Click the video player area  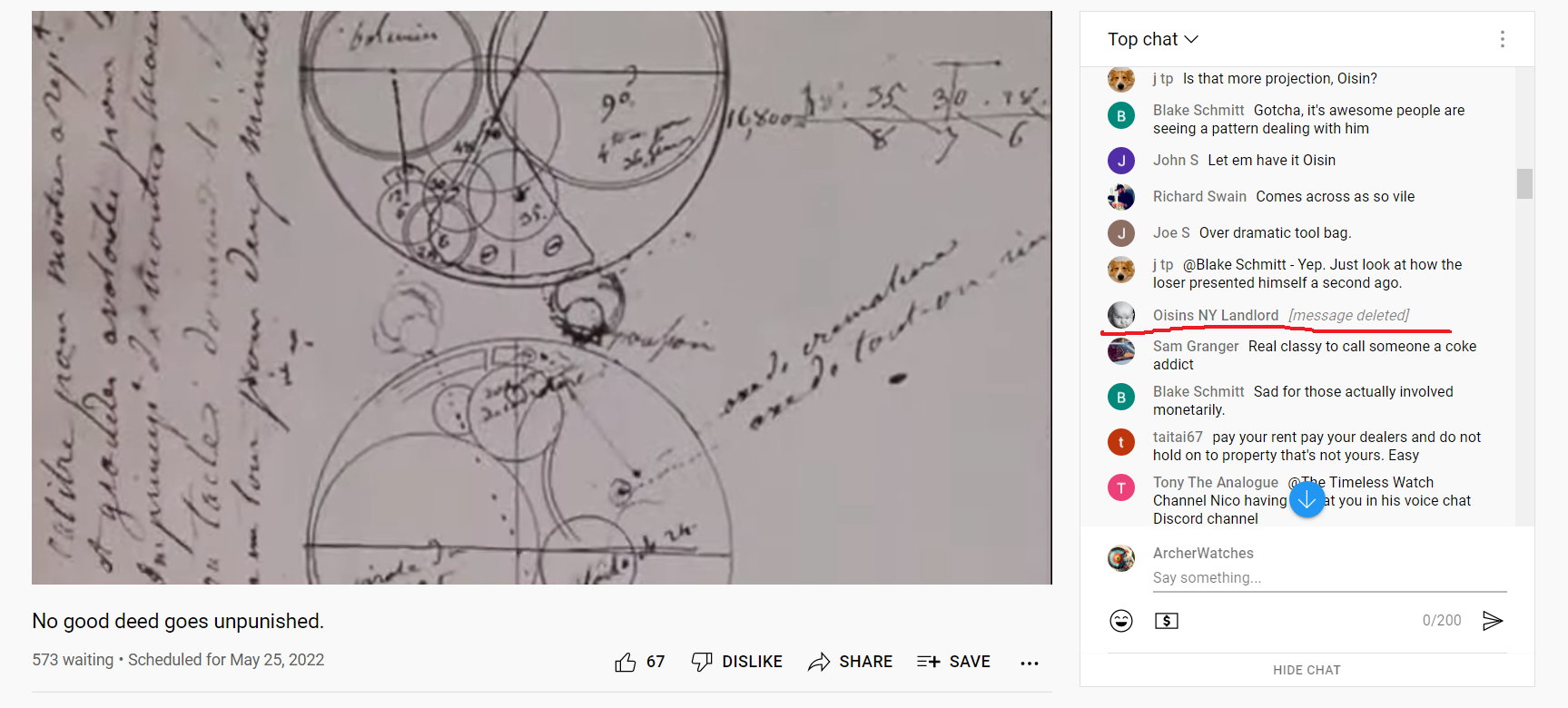coord(541,298)
